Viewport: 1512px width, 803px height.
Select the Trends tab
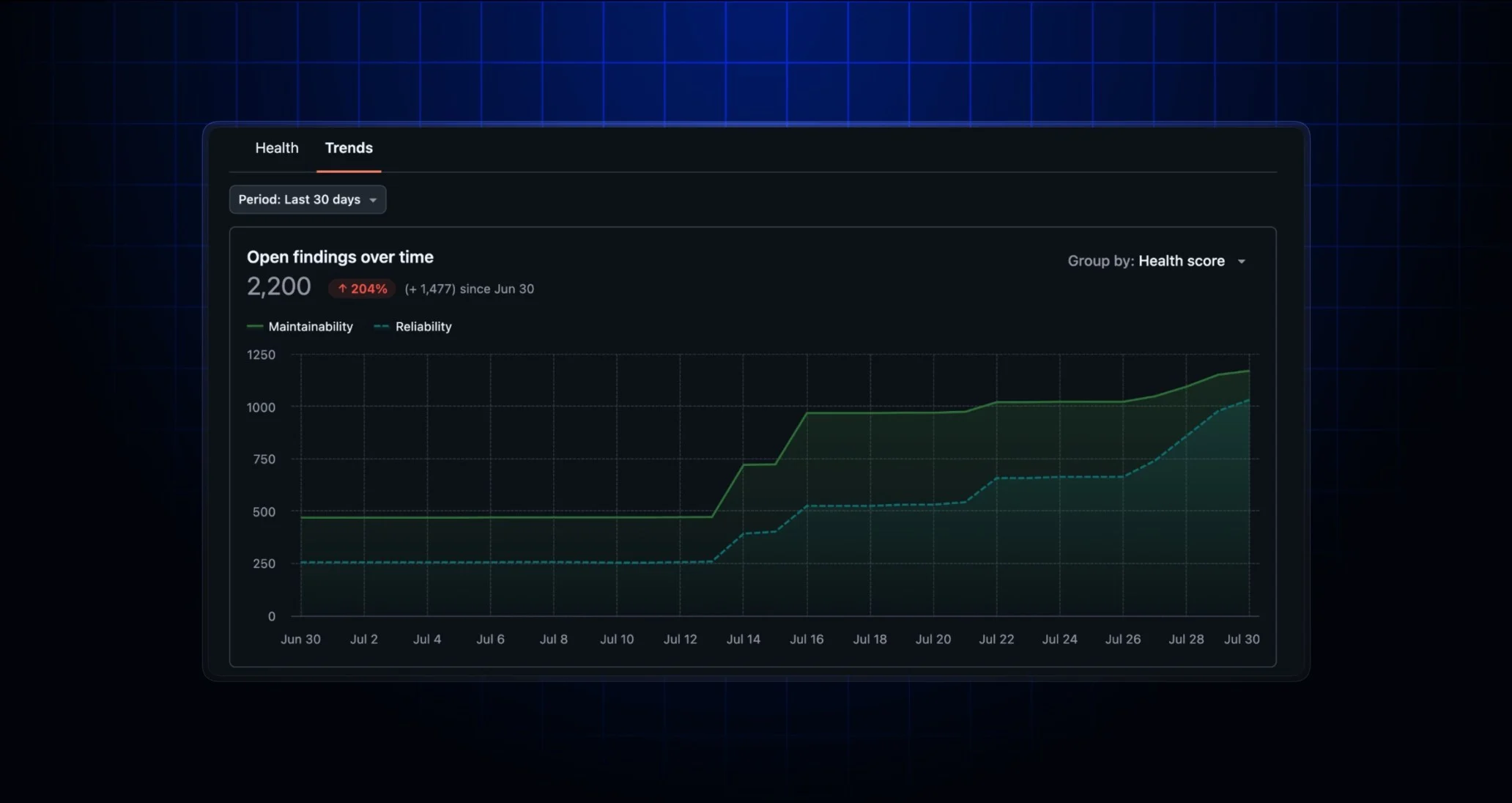[349, 148]
